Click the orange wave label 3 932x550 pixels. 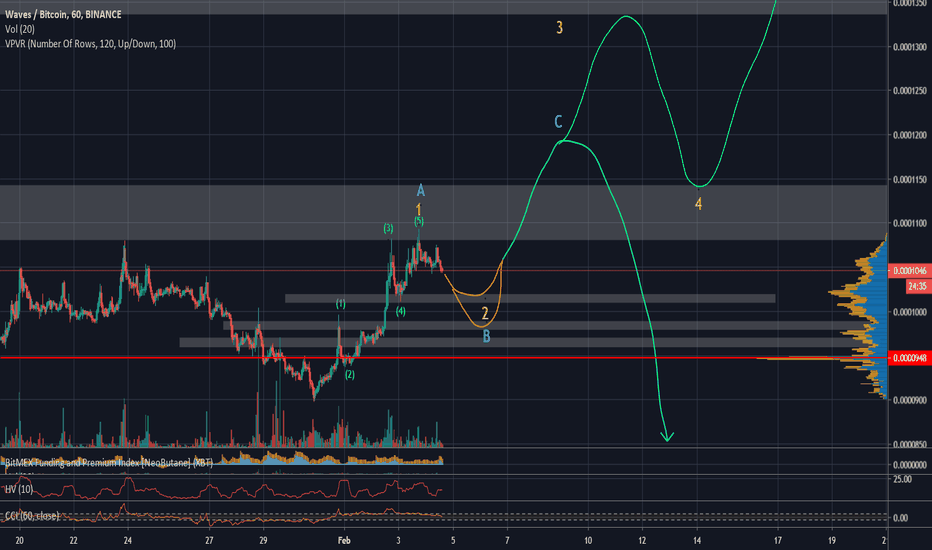pyautogui.click(x=559, y=27)
